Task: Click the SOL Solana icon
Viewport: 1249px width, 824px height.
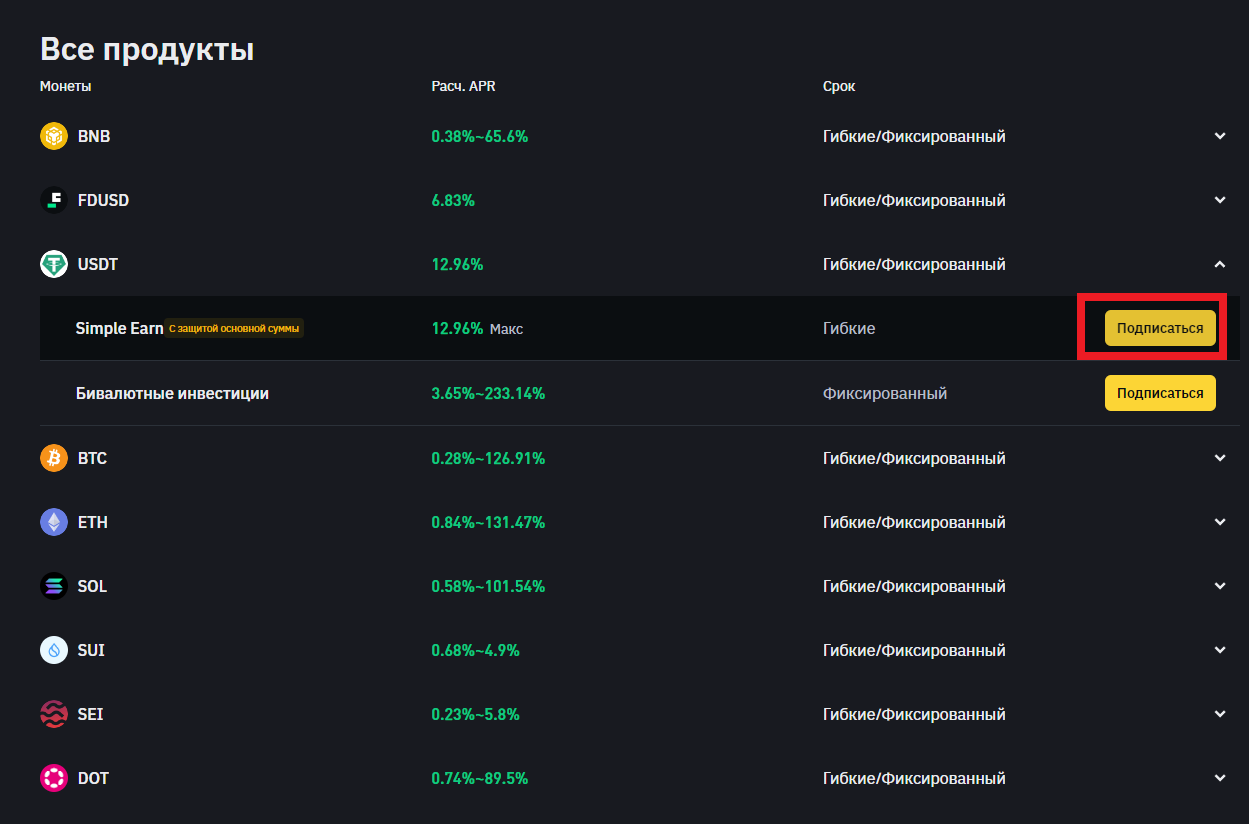Action: coord(54,586)
